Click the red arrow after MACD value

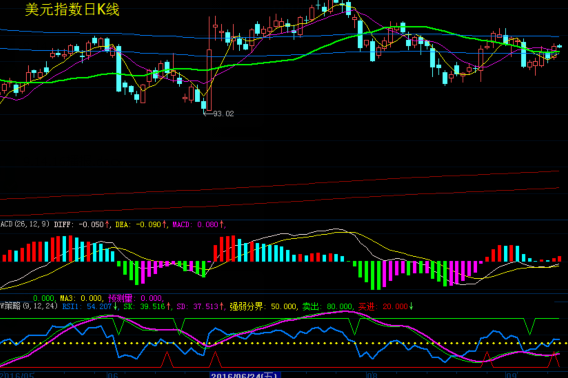(221, 225)
